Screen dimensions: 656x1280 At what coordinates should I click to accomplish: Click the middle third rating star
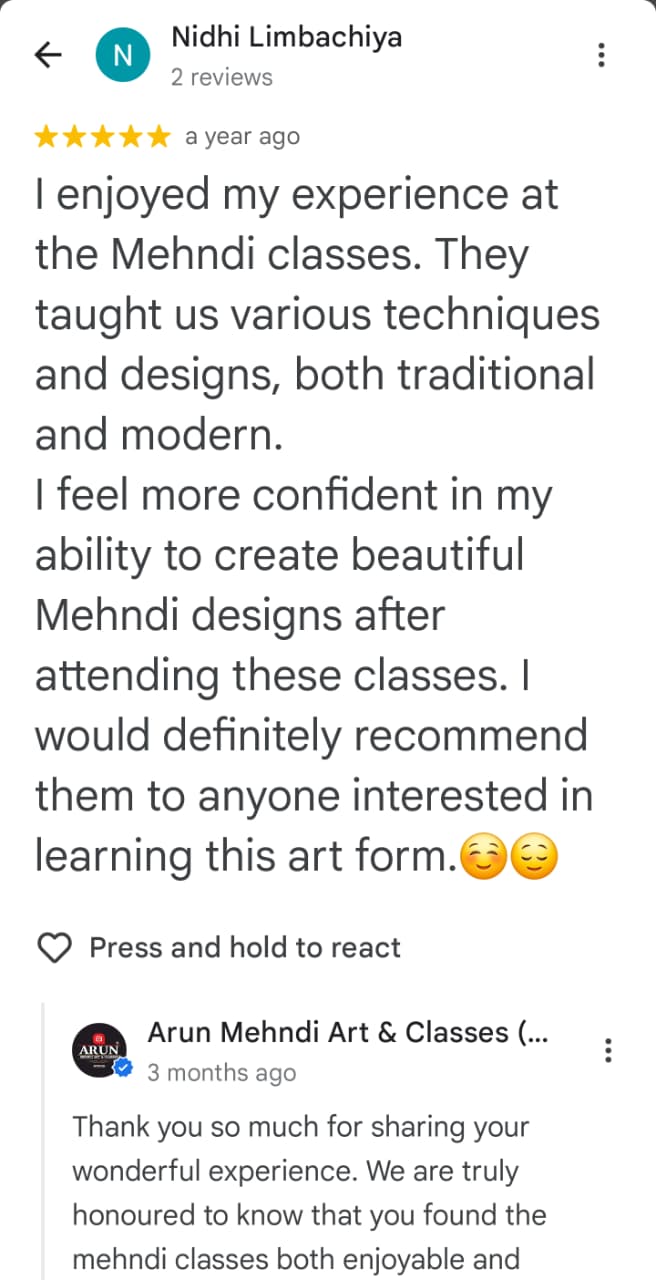103,137
